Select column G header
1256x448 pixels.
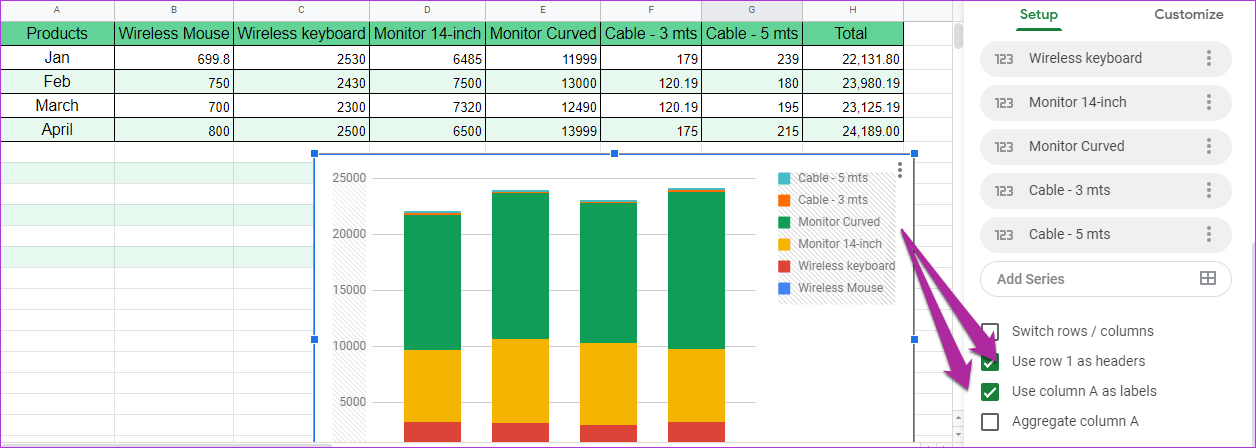752,9
